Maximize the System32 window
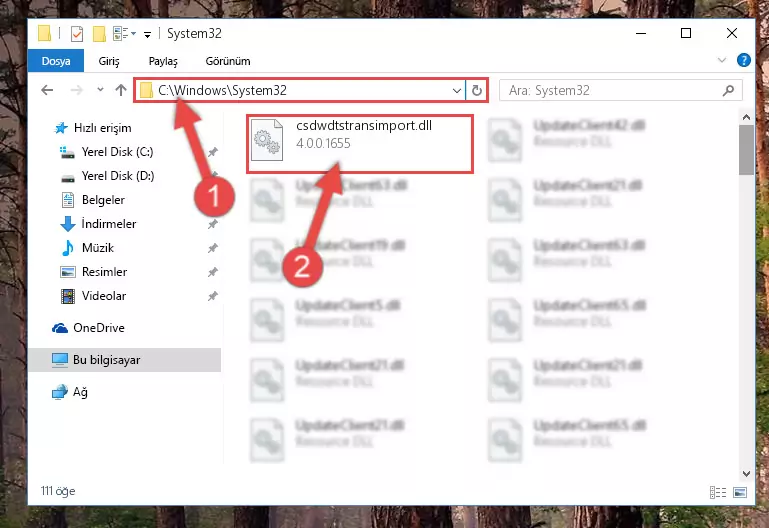This screenshot has width=769, height=528. (686, 33)
